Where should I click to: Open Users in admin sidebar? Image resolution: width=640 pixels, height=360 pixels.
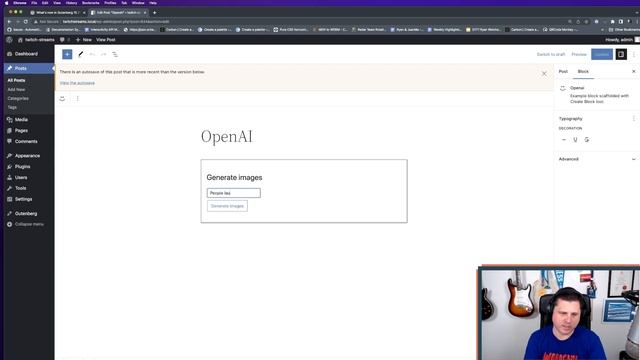coord(21,178)
